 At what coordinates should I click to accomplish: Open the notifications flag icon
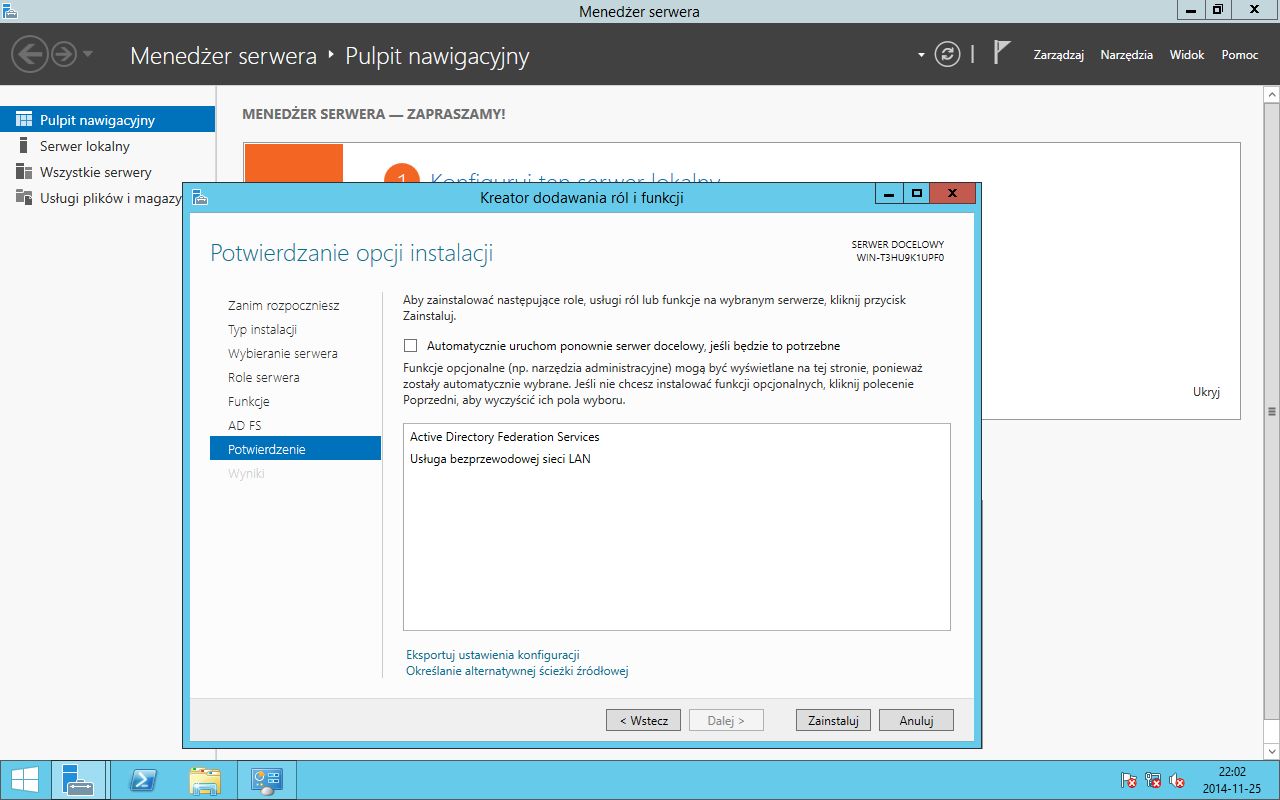[x=1002, y=53]
